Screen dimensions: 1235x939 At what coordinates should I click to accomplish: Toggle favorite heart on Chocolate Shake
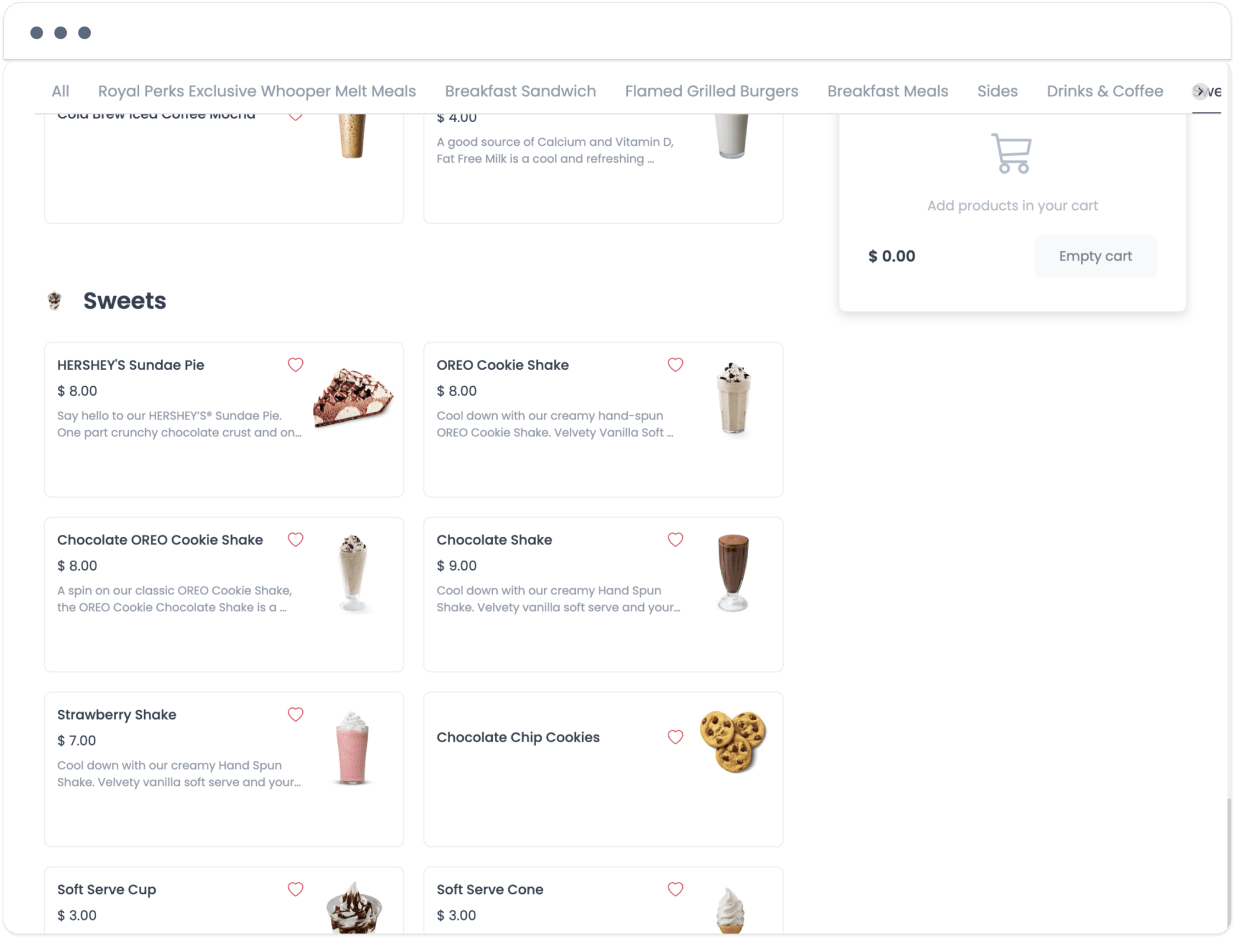(676, 540)
